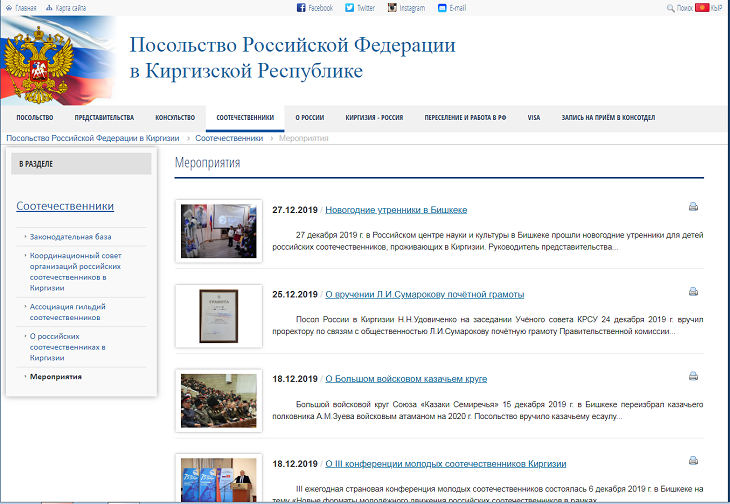
Task: Open the Карта сайта link
Action: click(x=64, y=8)
